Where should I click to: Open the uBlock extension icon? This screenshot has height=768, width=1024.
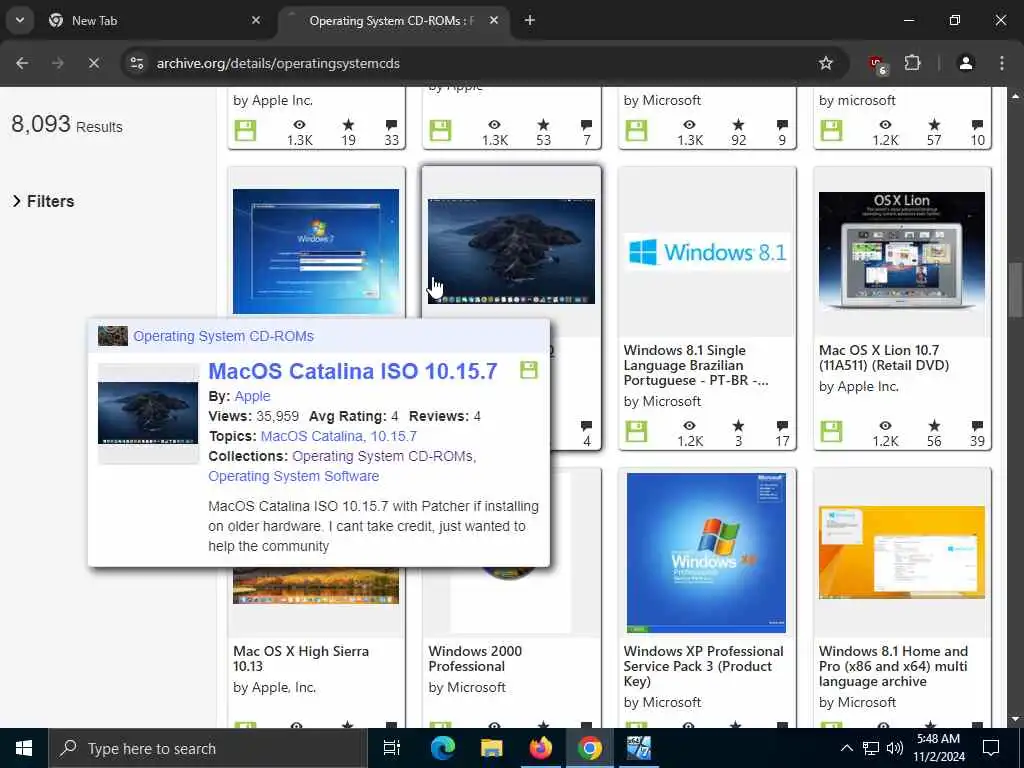[x=877, y=64]
